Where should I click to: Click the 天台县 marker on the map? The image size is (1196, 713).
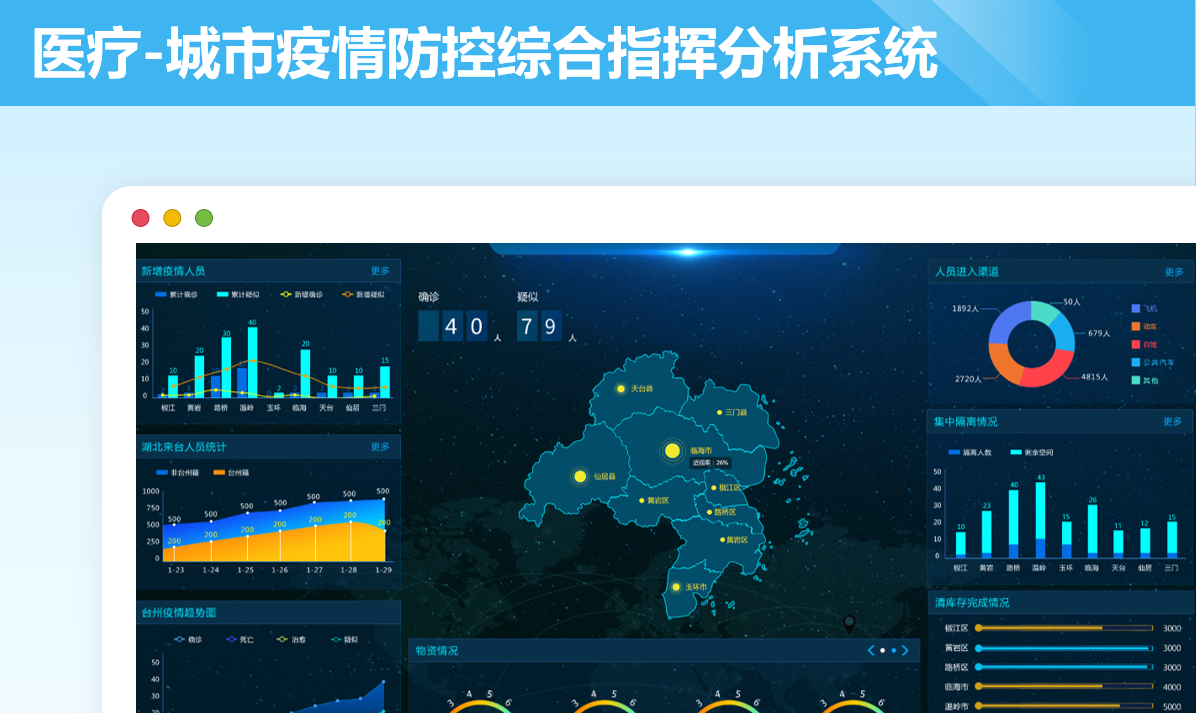(621, 389)
